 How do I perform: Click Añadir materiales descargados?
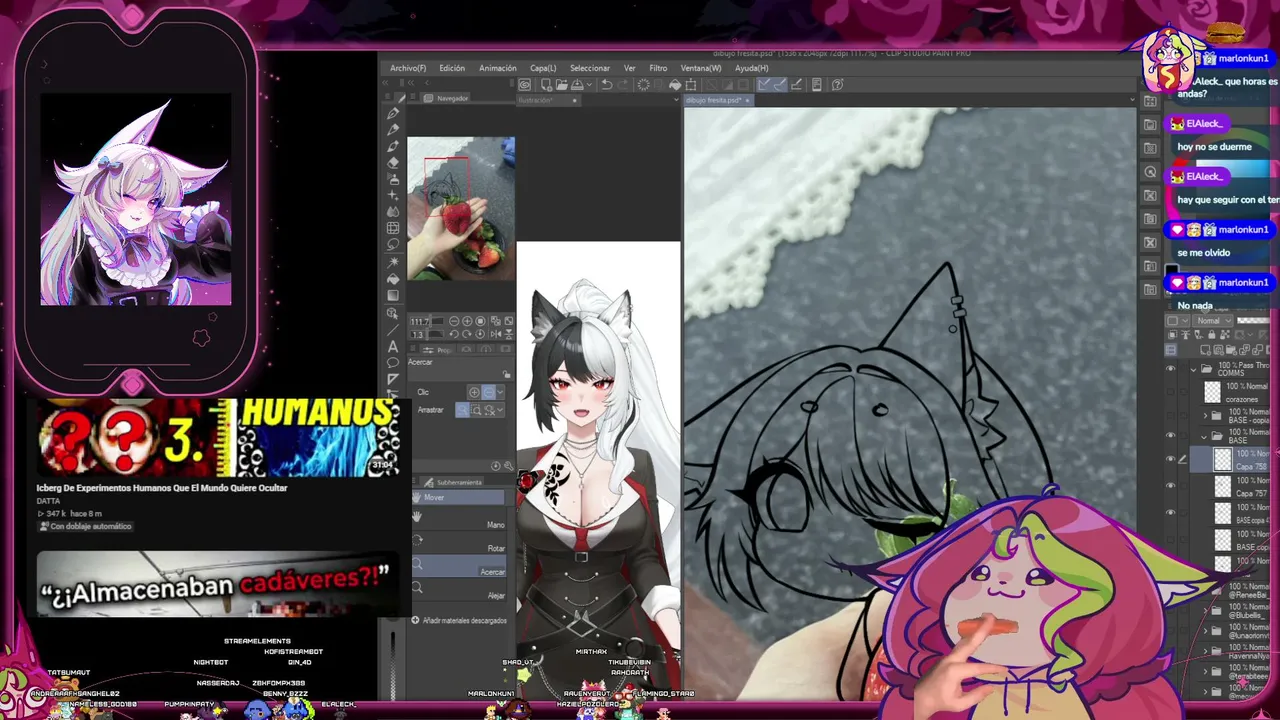click(x=459, y=621)
